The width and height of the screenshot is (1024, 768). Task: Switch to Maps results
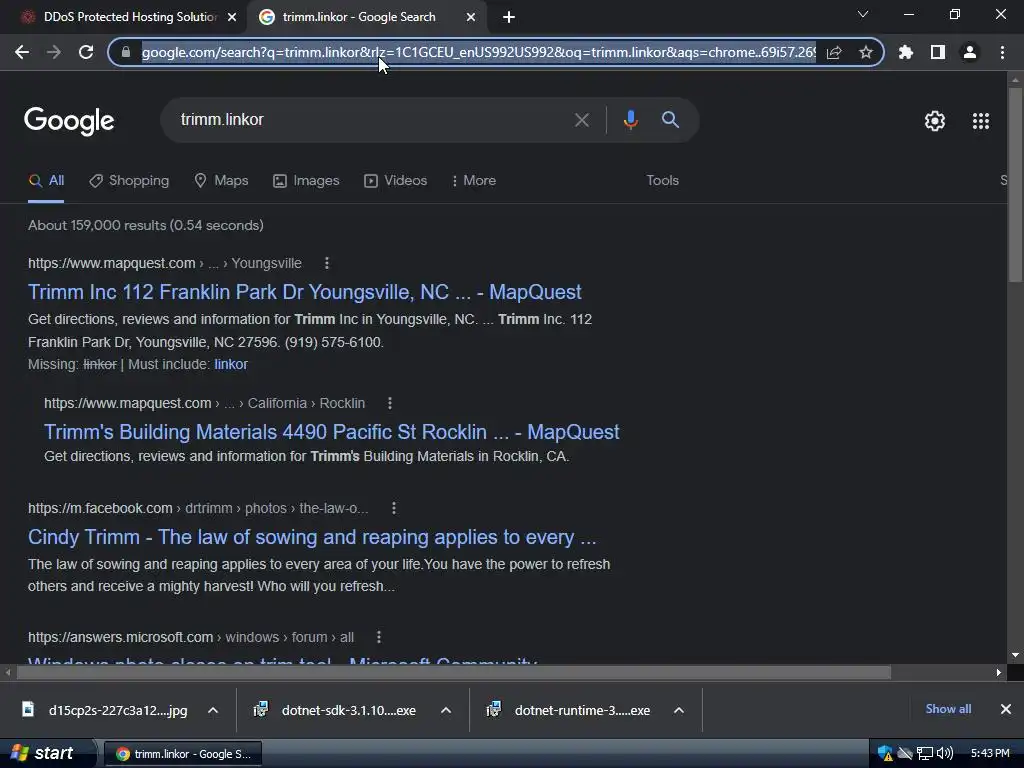point(221,181)
